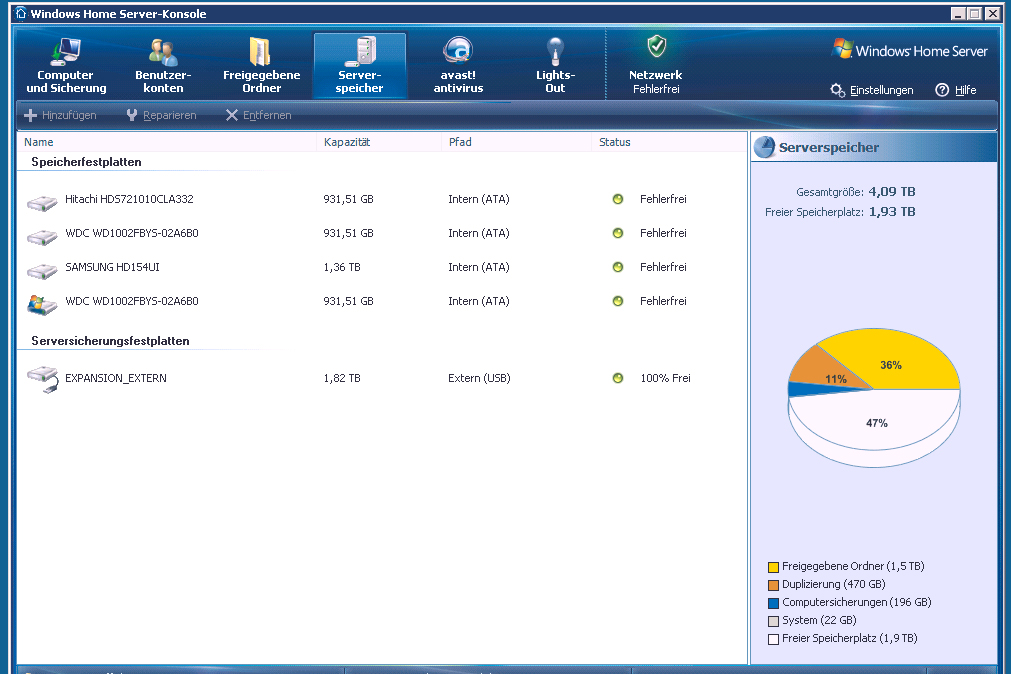Click EXPANSION_EXTERN green status indicator
The image size is (1011, 674).
tap(618, 378)
